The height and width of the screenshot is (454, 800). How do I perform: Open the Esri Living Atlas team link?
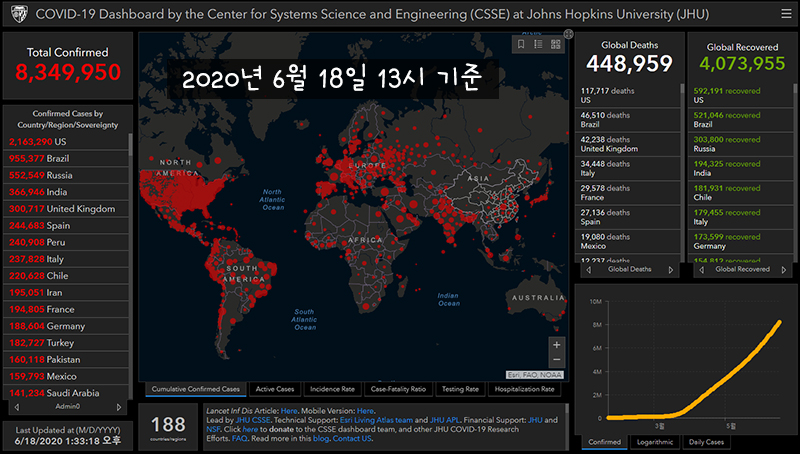[377, 420]
